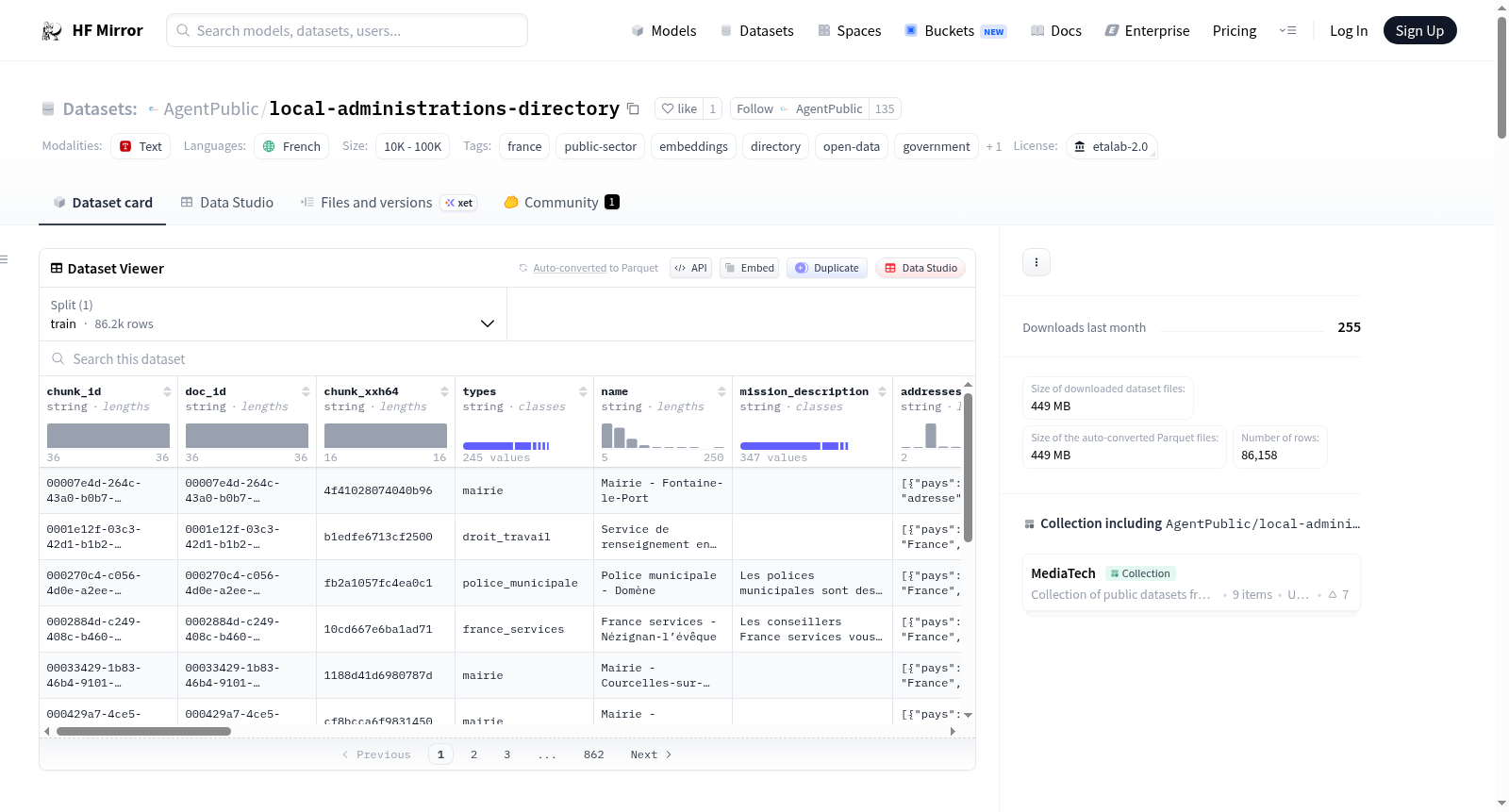Click the public-sector tag

tap(601, 147)
